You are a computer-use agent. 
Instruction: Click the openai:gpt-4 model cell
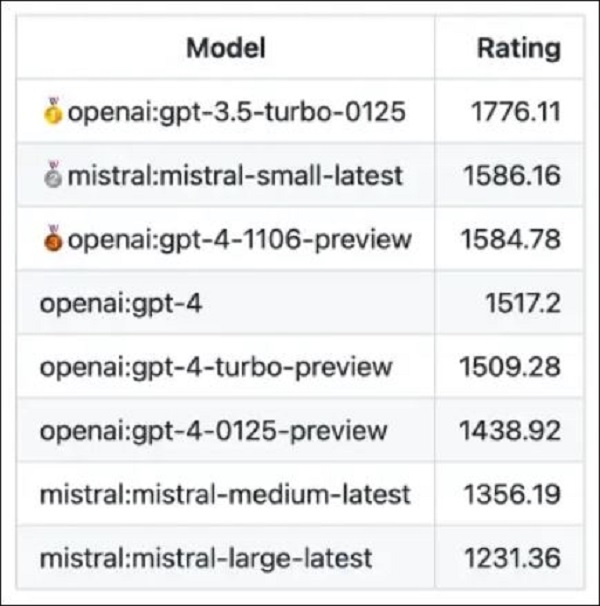point(121,303)
